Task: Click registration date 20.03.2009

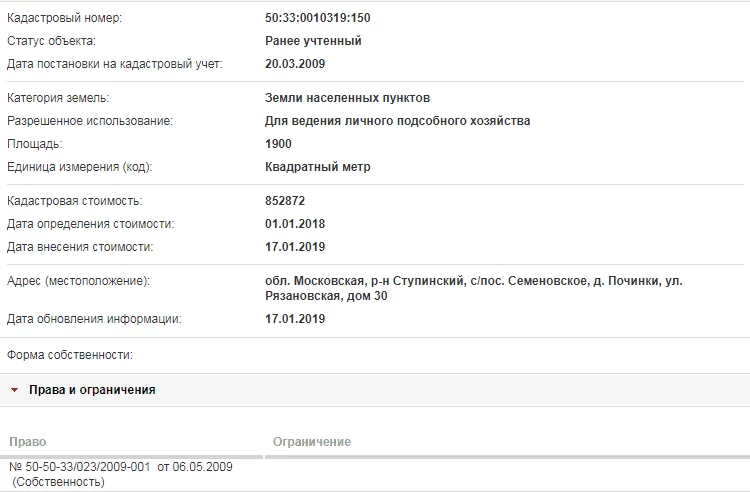Action: 295,64
